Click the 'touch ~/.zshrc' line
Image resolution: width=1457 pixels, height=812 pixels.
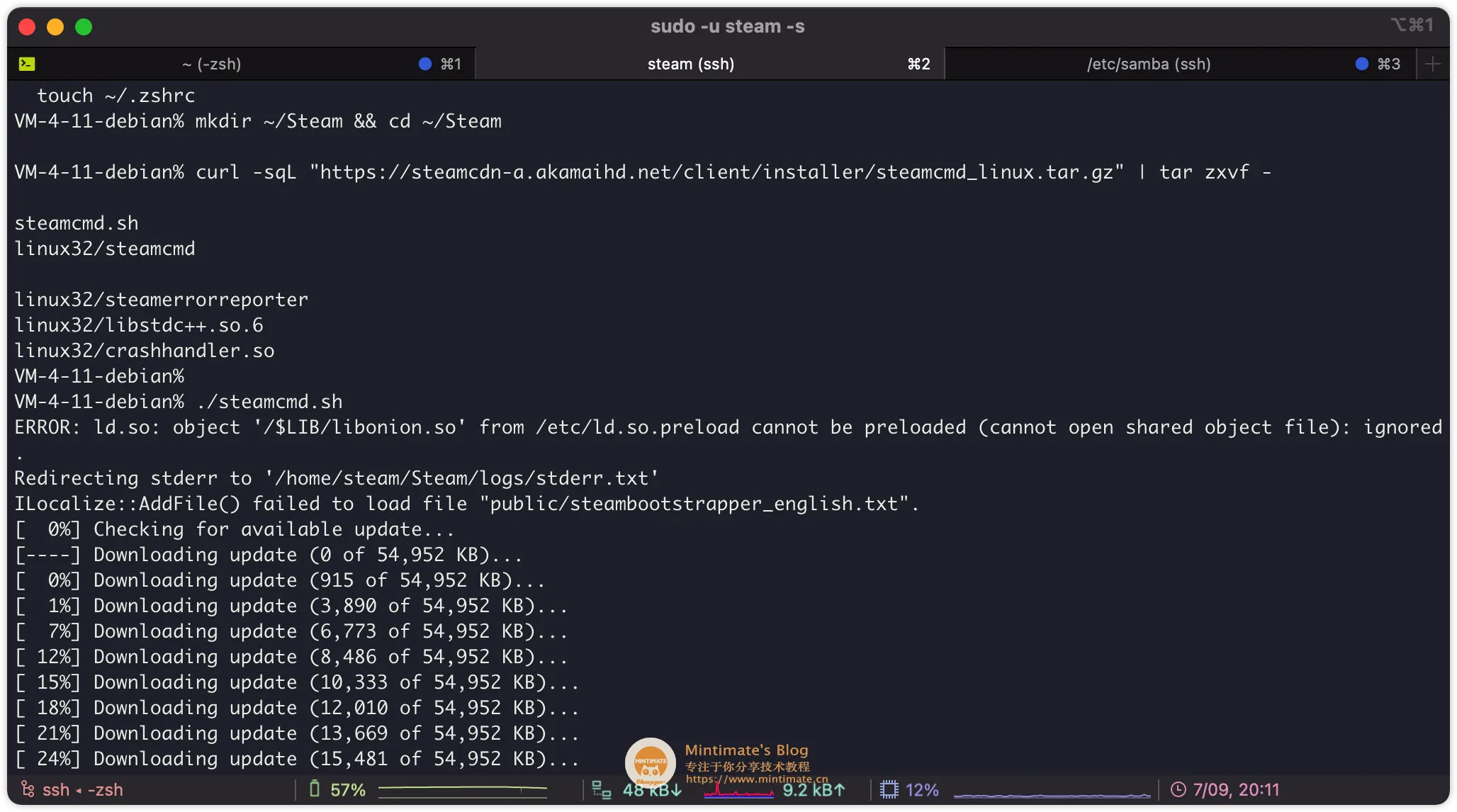[116, 96]
